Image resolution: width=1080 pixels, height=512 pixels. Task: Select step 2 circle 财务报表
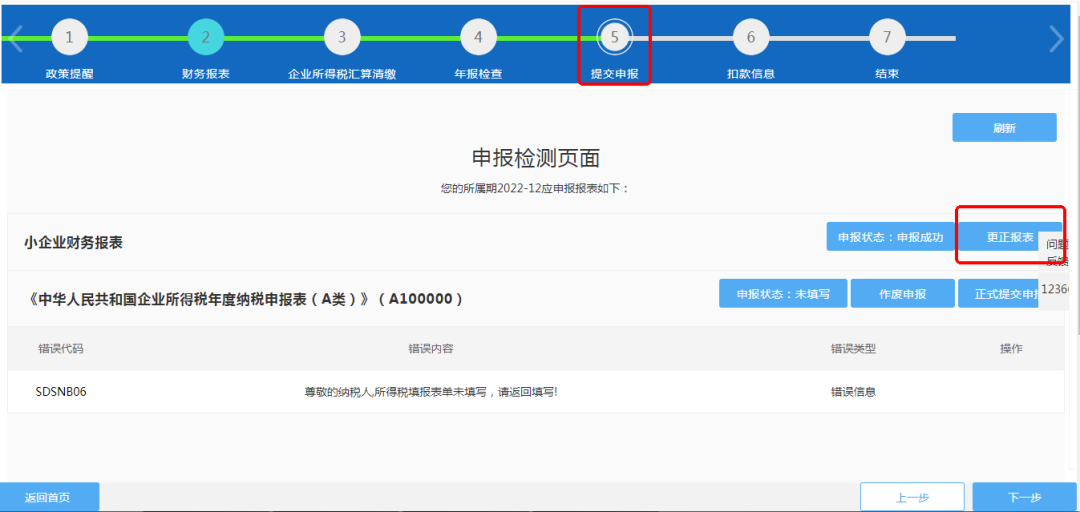pyautogui.click(x=206, y=38)
